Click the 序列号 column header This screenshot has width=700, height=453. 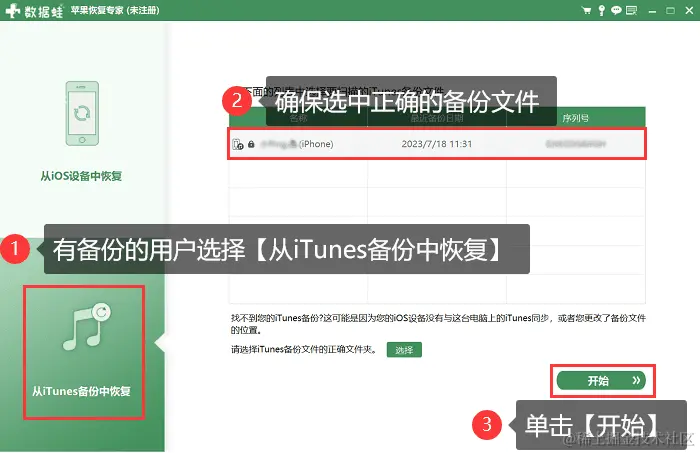(x=575, y=118)
